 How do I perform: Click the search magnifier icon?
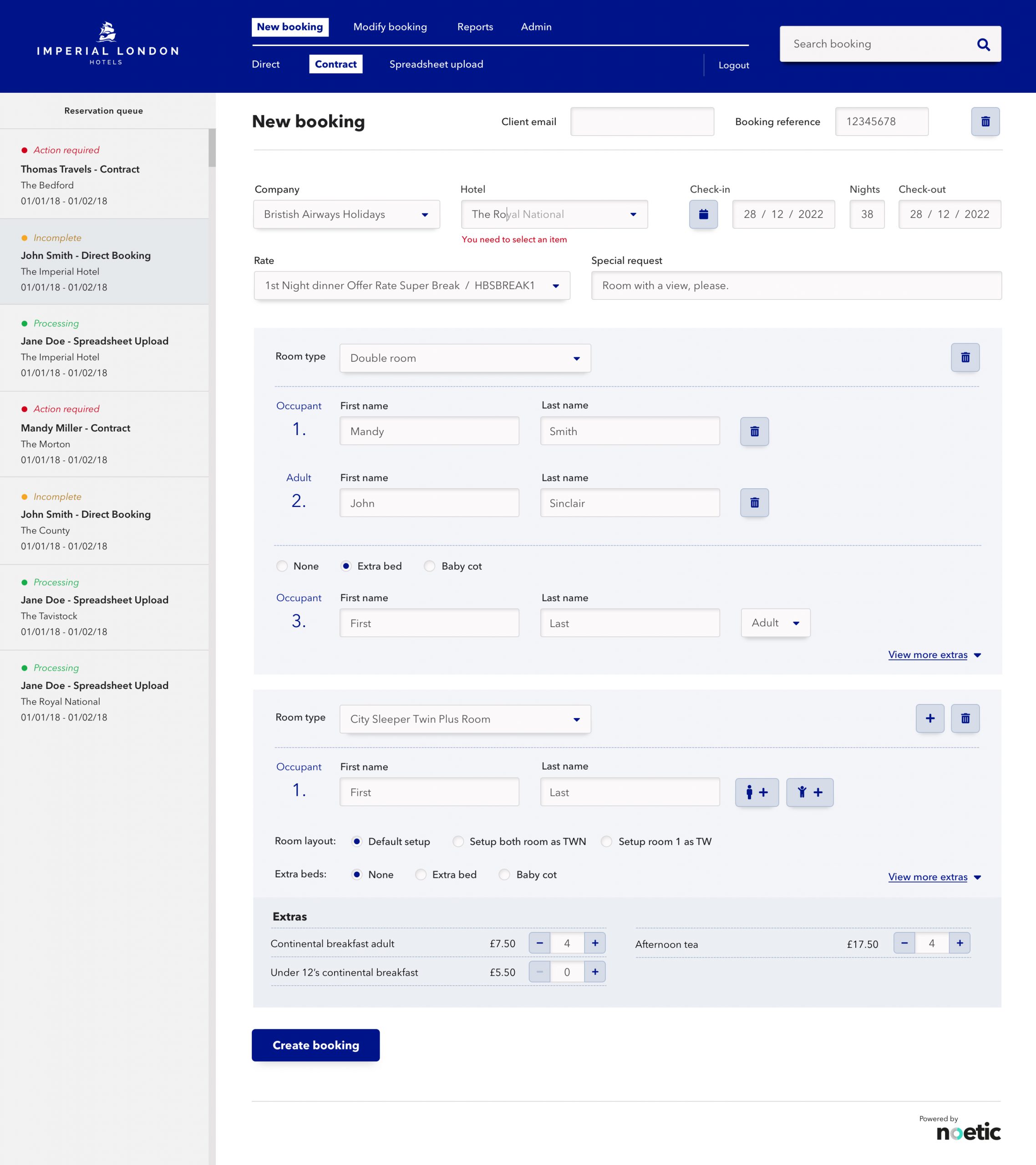(983, 45)
